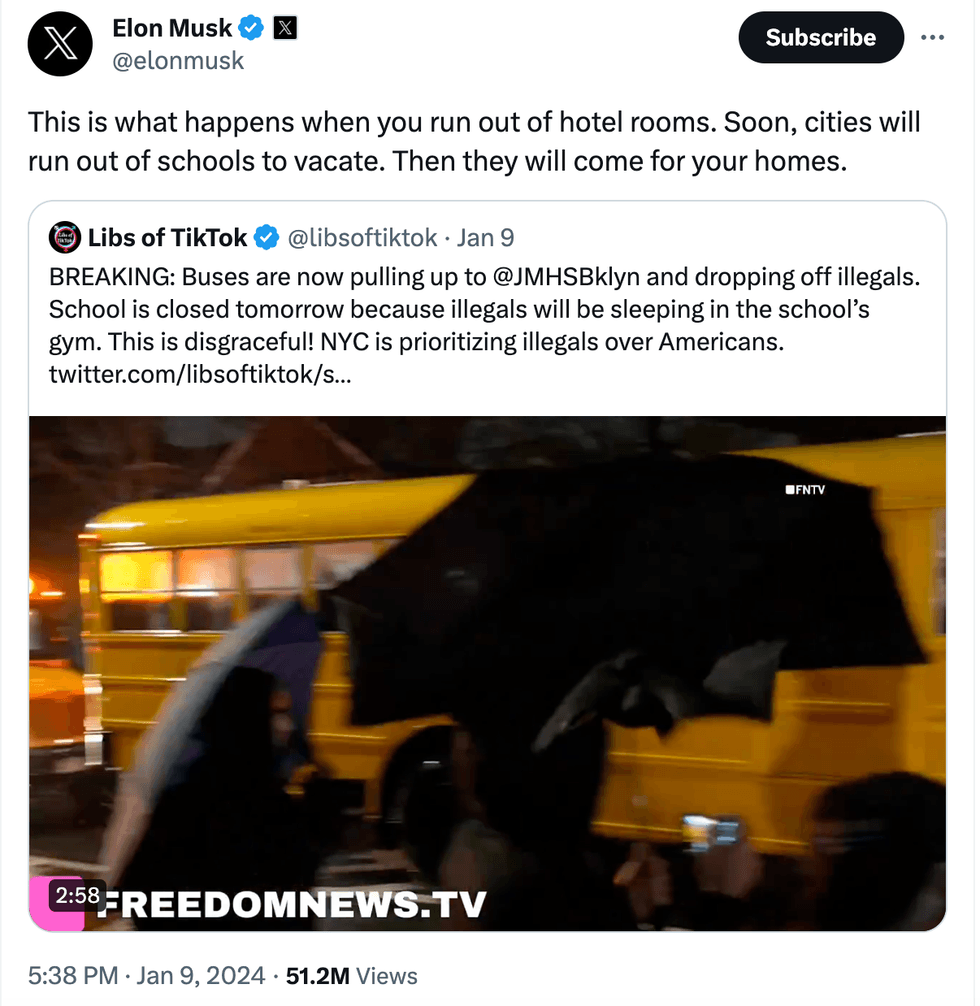Follow the twitter.com/libsoftiktok/s... link
The height and width of the screenshot is (1006, 980).
[200, 374]
